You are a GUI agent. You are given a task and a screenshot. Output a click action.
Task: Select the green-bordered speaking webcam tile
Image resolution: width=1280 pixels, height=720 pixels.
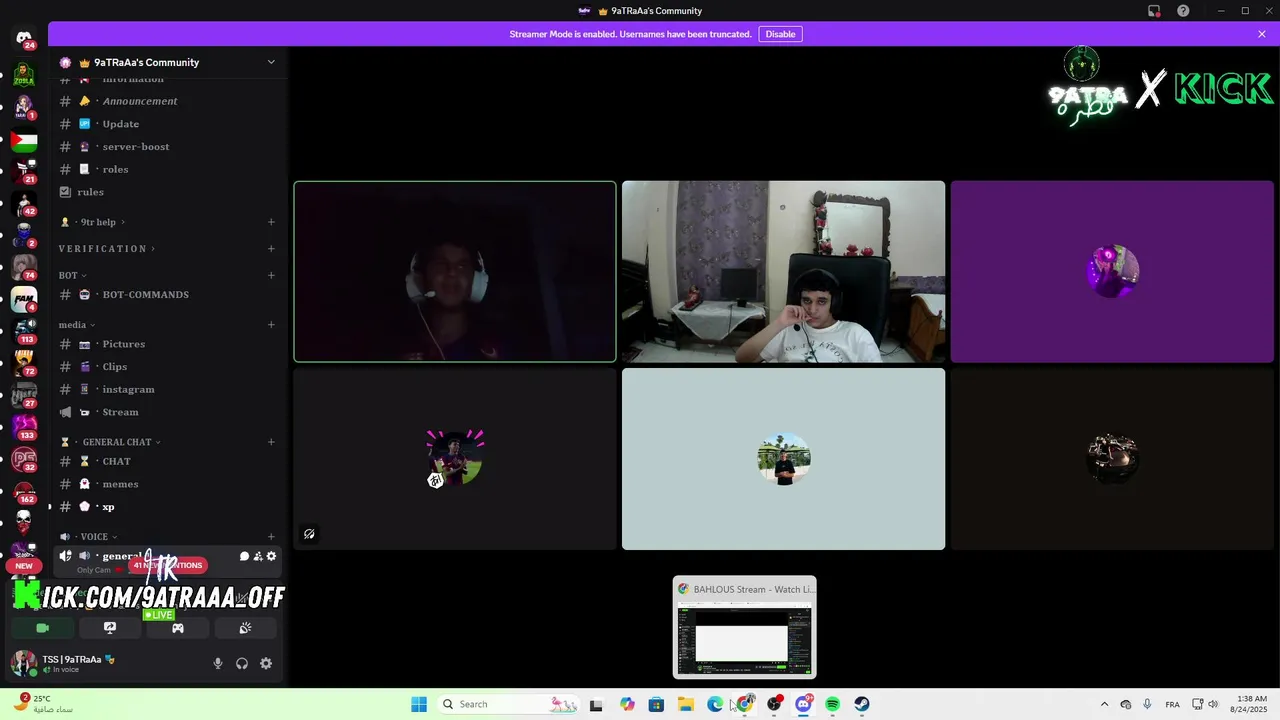(x=455, y=271)
